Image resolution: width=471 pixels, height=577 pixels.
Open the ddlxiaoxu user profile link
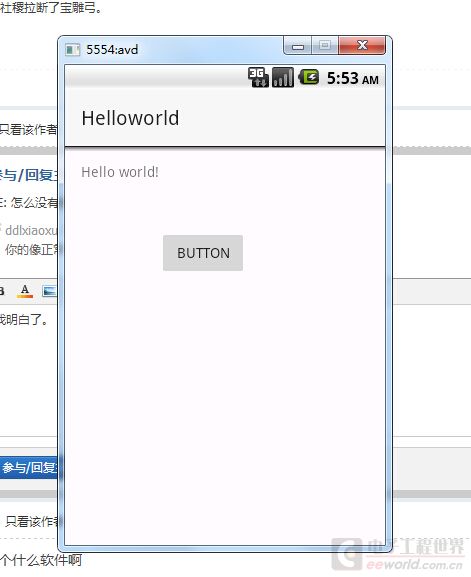pyautogui.click(x=31, y=230)
